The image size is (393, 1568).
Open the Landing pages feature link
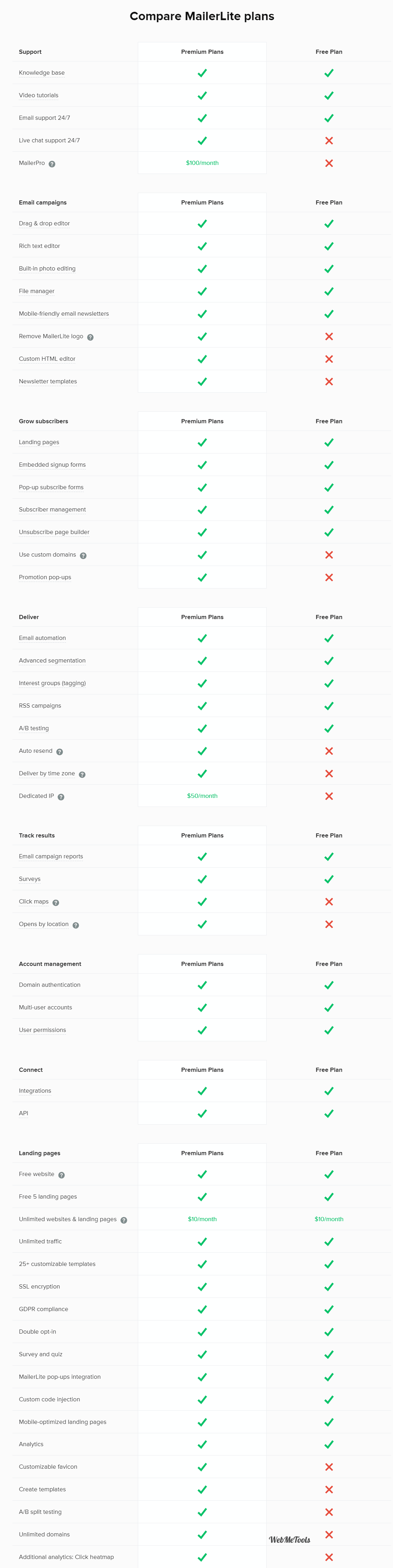39,443
